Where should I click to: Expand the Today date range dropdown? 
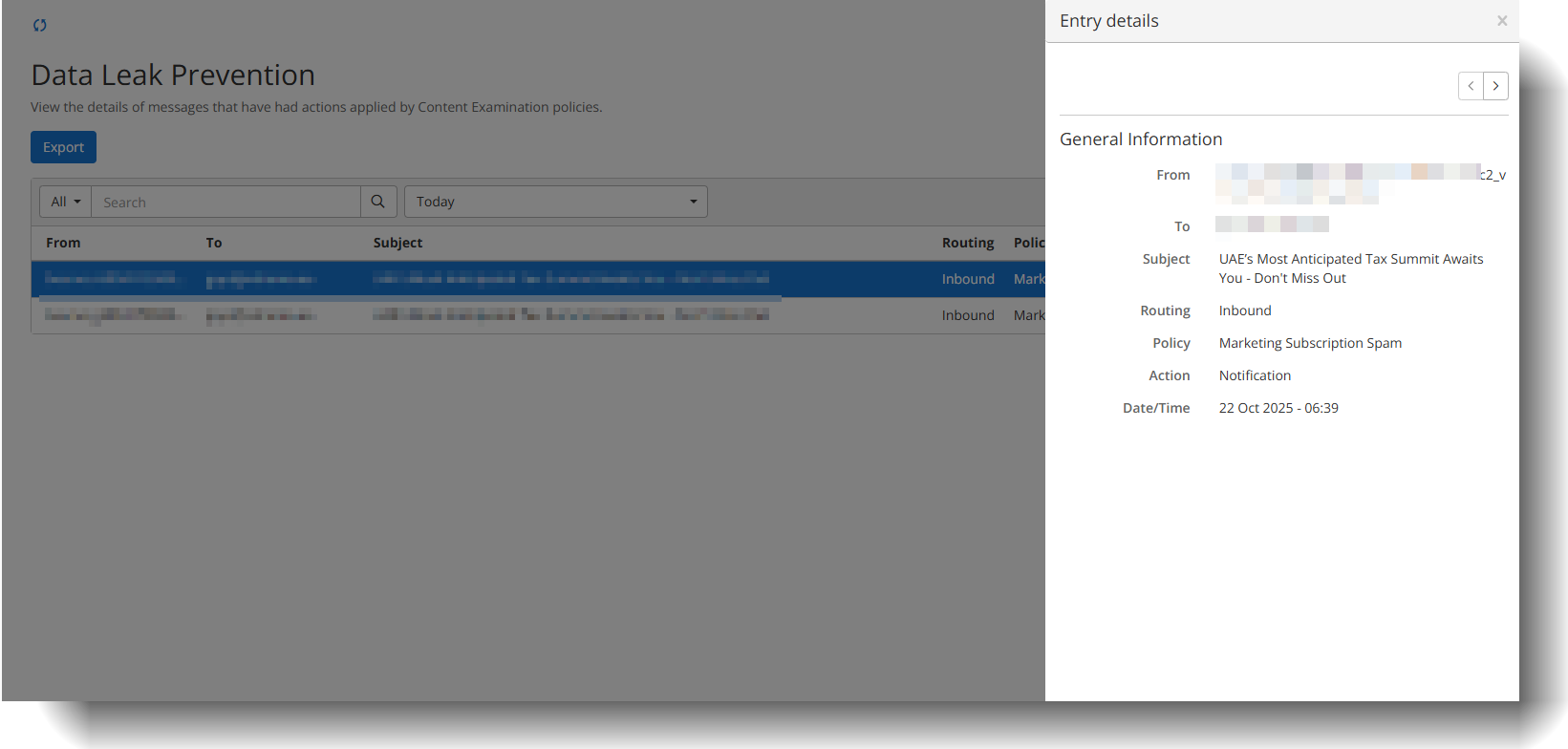click(555, 202)
